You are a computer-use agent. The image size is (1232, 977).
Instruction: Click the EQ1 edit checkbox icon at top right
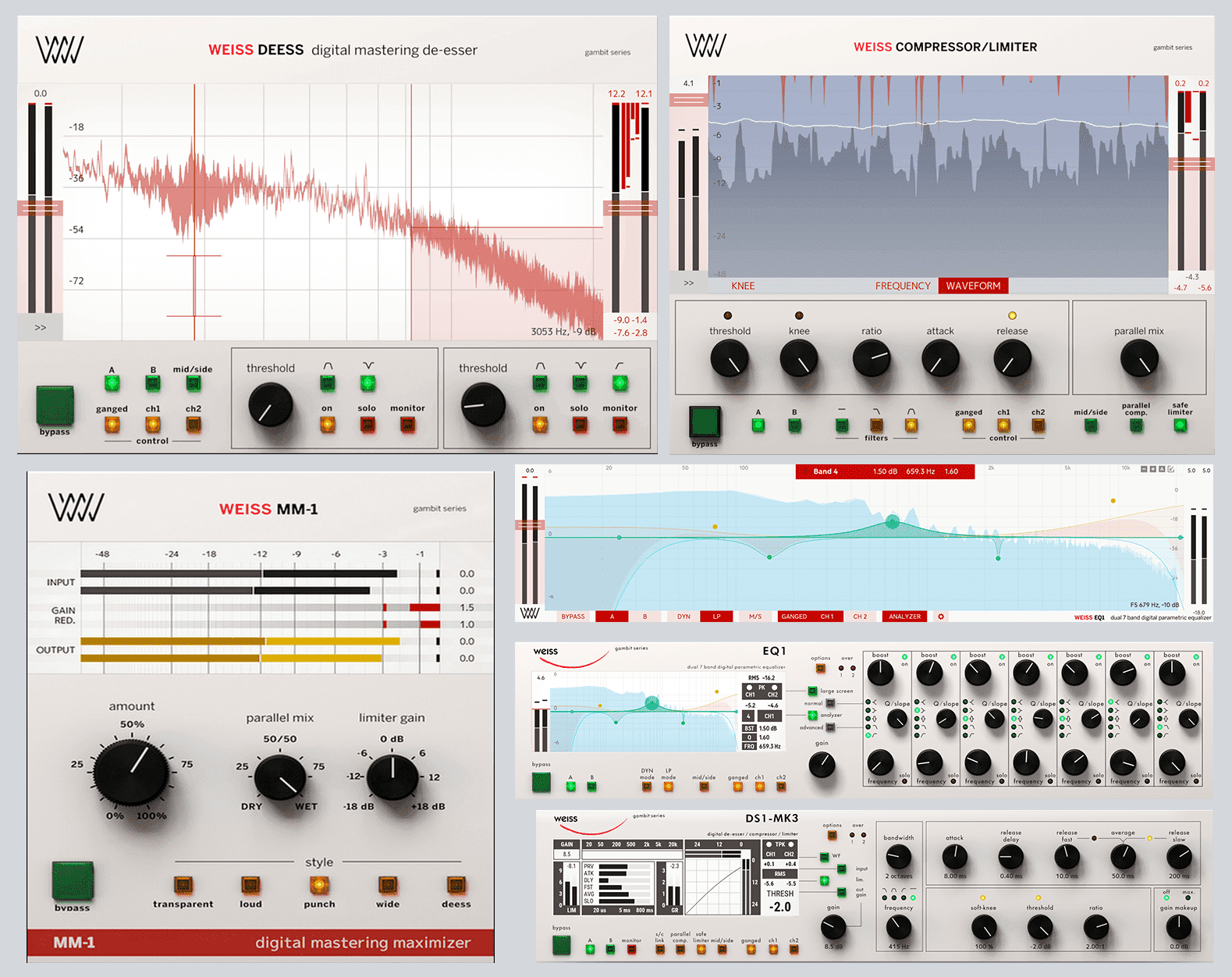pyautogui.click(x=1171, y=469)
